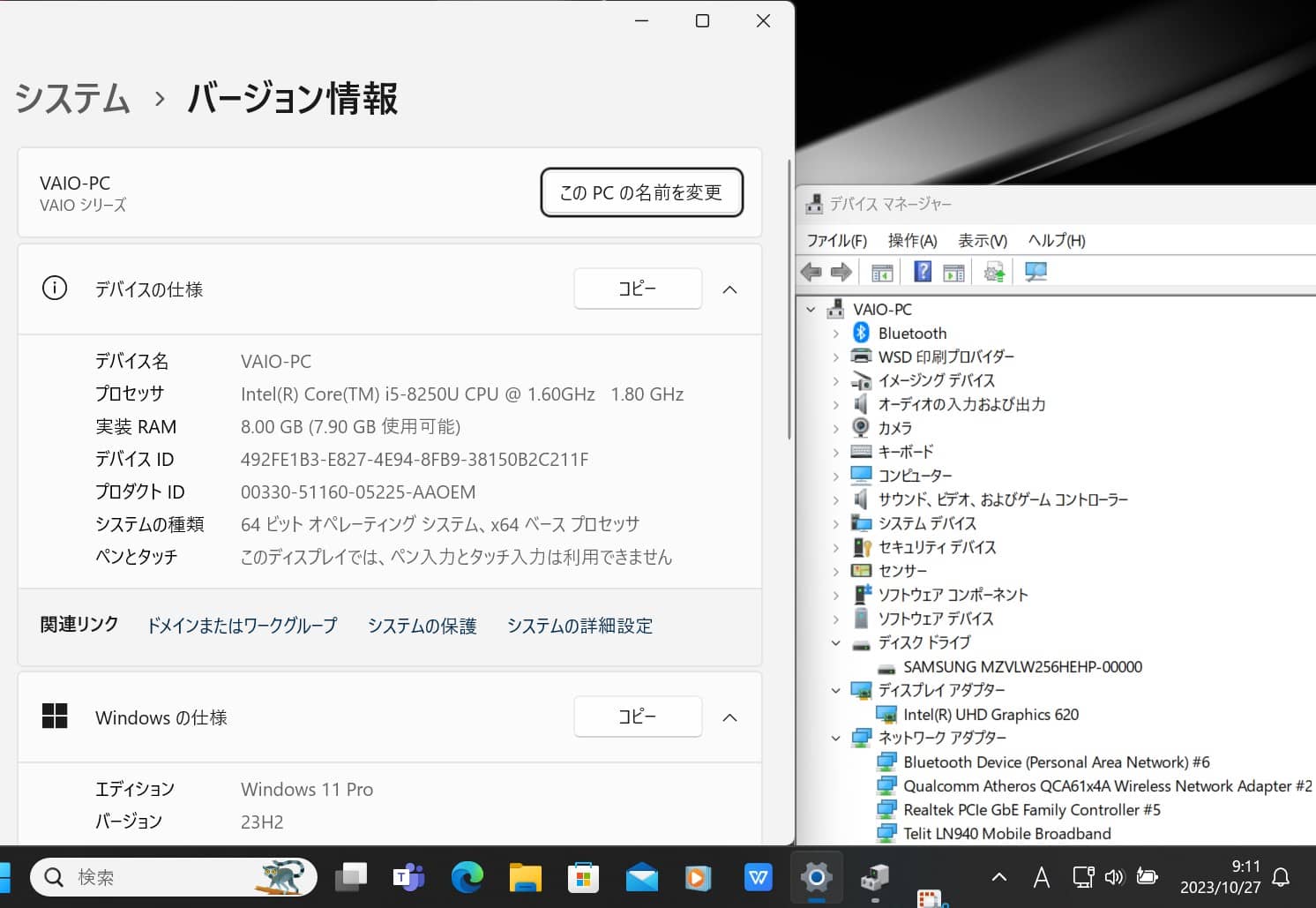Go back to システム breadcrumb
This screenshot has height=908, width=1316.
72,98
